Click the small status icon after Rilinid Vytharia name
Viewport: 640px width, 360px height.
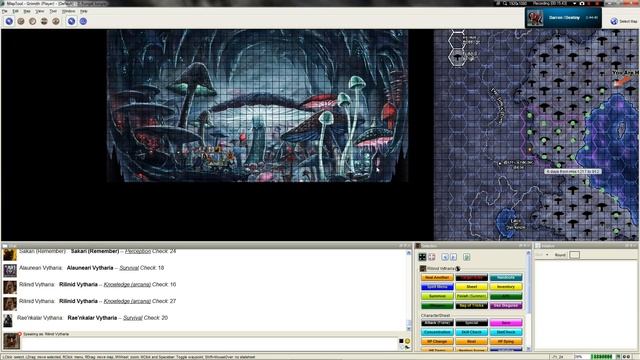pyautogui.click(x=458, y=269)
